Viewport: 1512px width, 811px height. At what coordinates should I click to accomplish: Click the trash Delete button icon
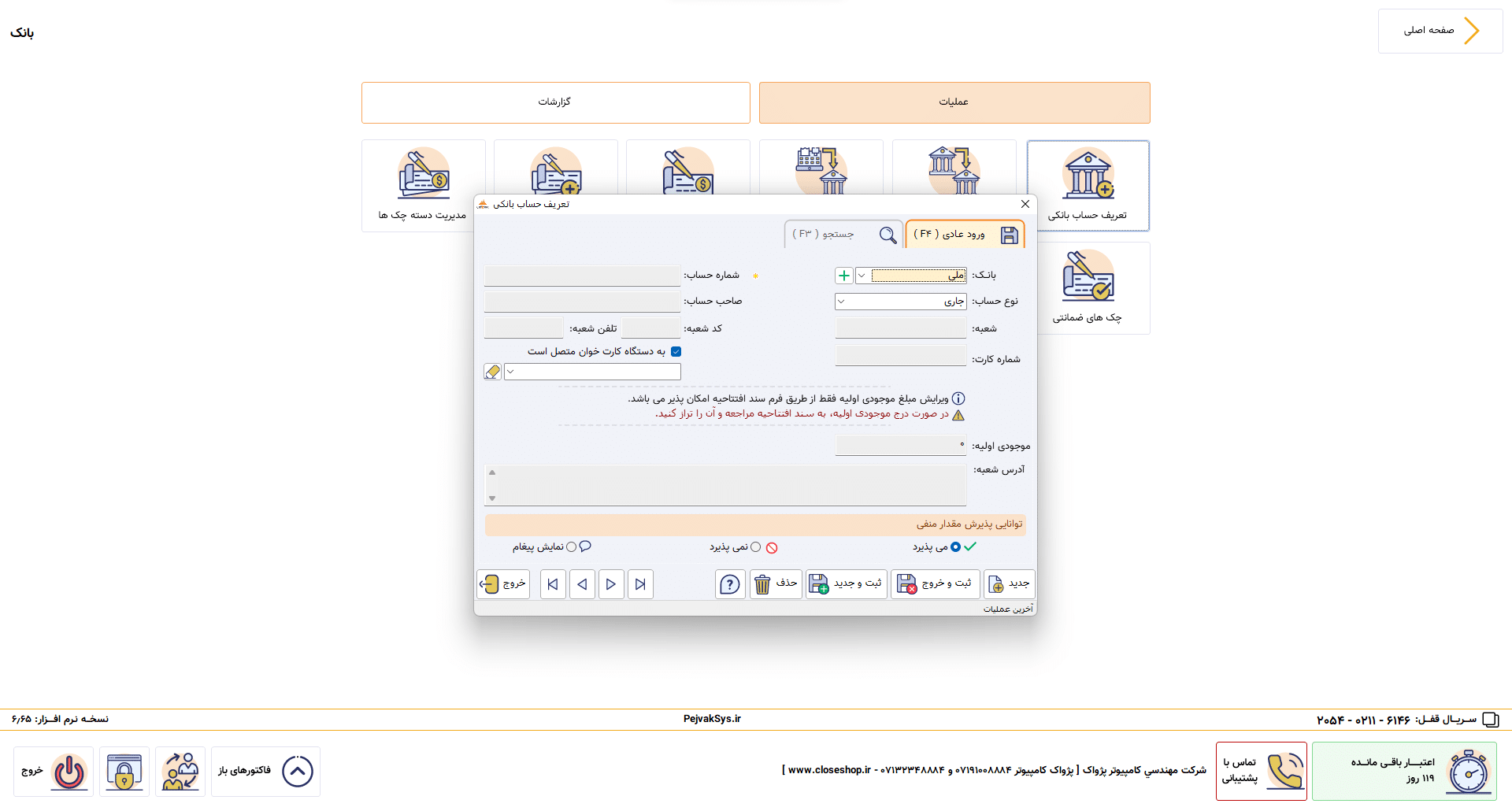pos(762,584)
